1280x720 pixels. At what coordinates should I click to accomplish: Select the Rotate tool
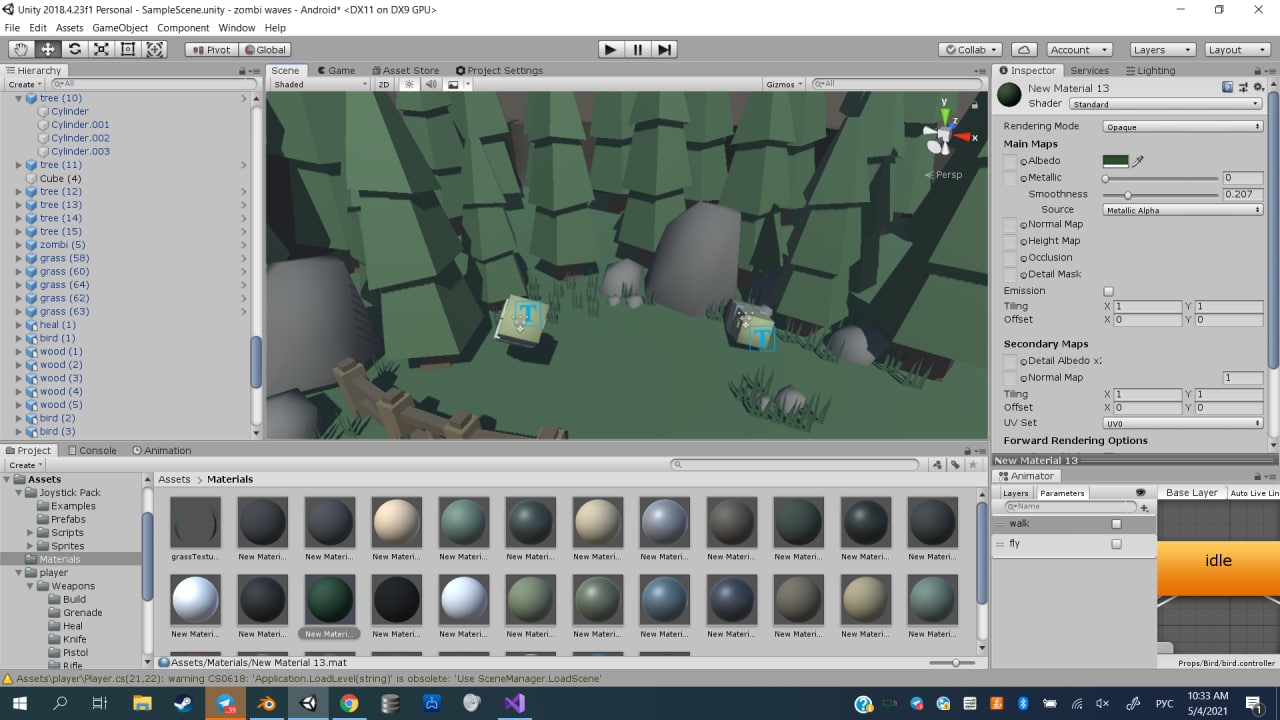(x=74, y=49)
